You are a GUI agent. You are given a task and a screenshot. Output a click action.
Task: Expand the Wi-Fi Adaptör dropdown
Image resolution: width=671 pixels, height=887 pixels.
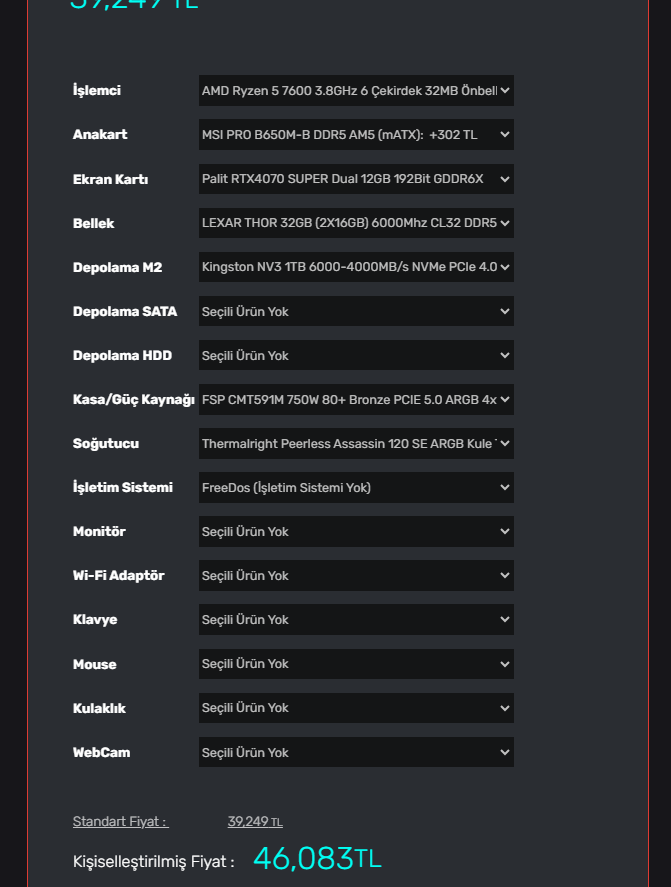pos(356,575)
